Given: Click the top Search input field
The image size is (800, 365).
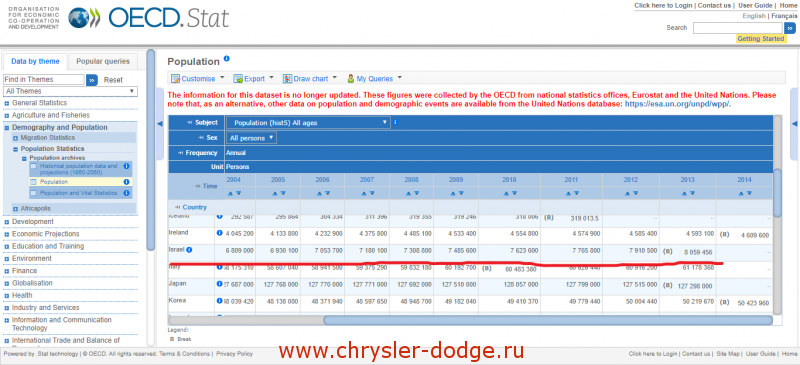Looking at the screenshot, I should pos(737,28).
